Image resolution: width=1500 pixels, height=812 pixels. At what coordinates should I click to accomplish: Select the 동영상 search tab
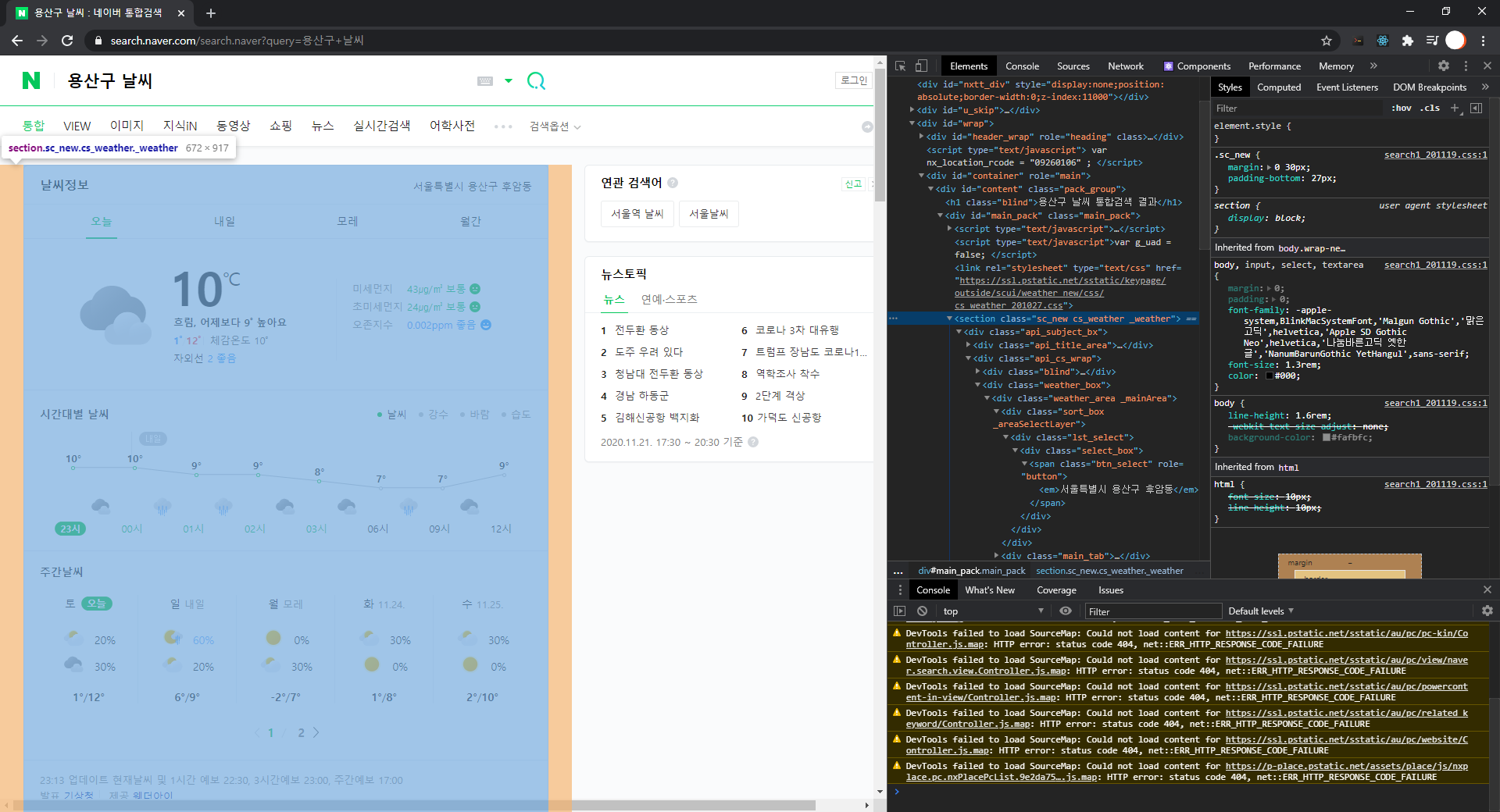233,126
